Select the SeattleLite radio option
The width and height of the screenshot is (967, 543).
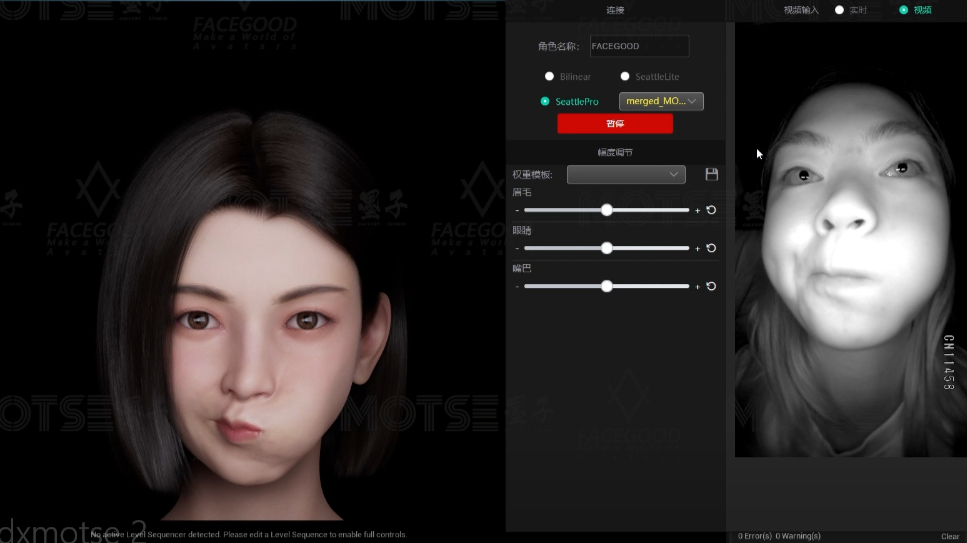625,77
